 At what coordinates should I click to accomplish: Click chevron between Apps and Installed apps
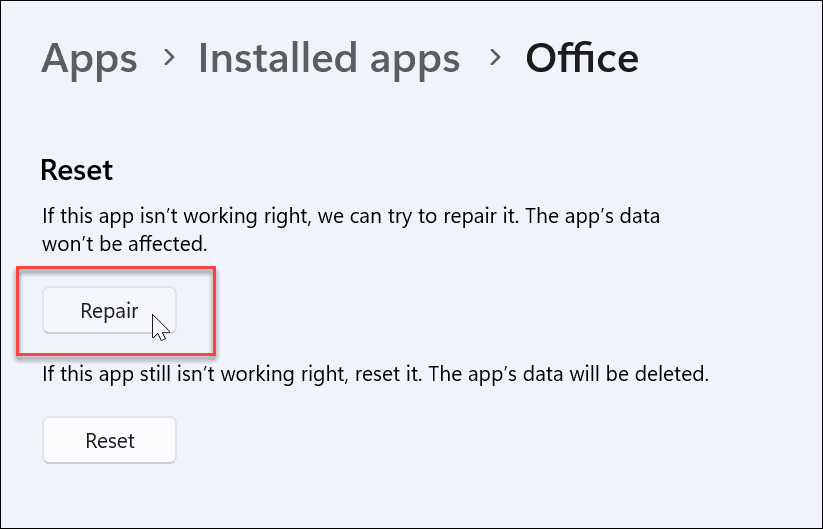coord(167,58)
